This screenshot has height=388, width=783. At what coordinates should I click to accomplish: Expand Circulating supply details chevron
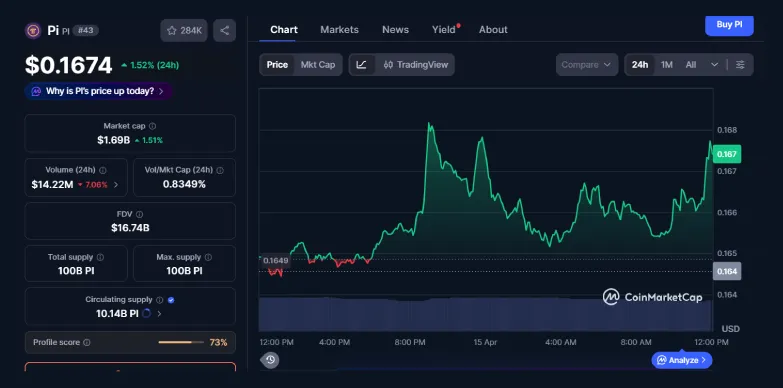pyautogui.click(x=159, y=314)
